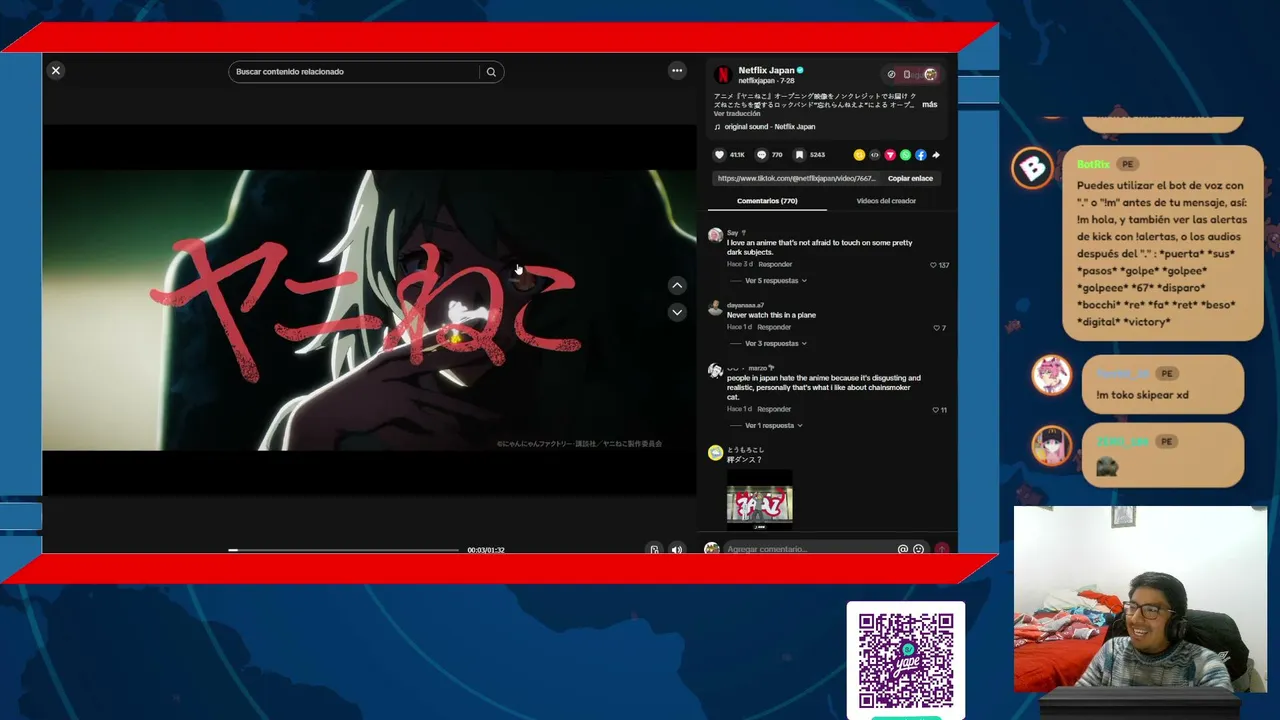Click the Copiar enlace button
This screenshot has height=720, width=1280.
[x=910, y=178]
